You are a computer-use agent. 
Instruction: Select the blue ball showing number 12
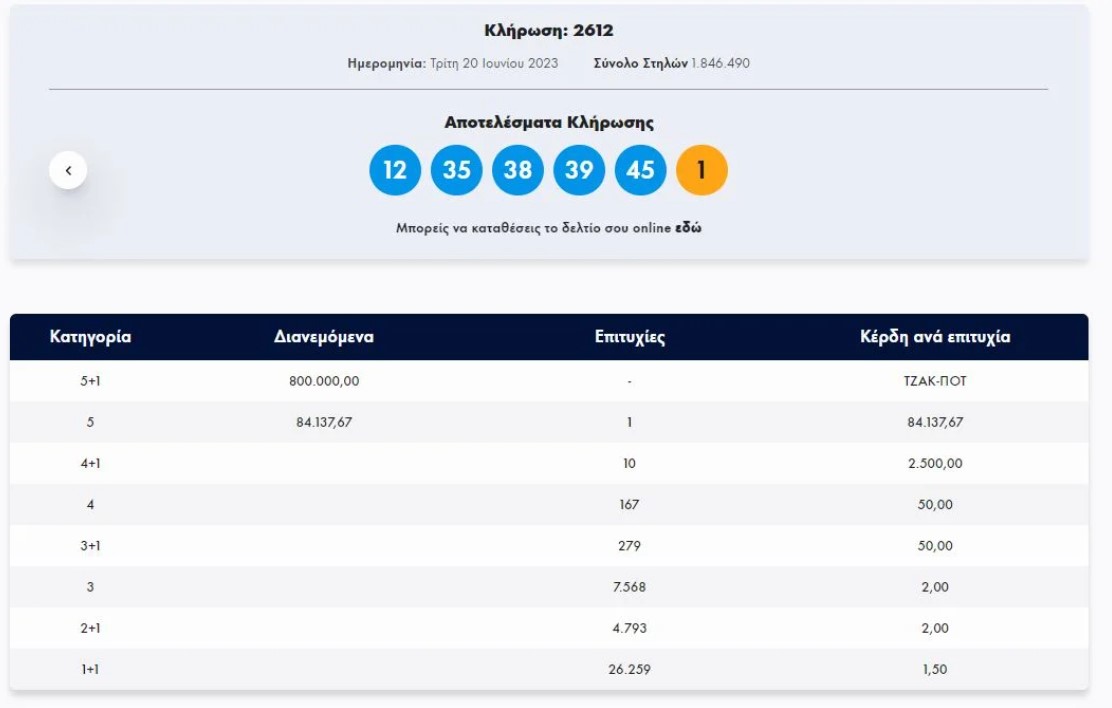click(x=395, y=169)
